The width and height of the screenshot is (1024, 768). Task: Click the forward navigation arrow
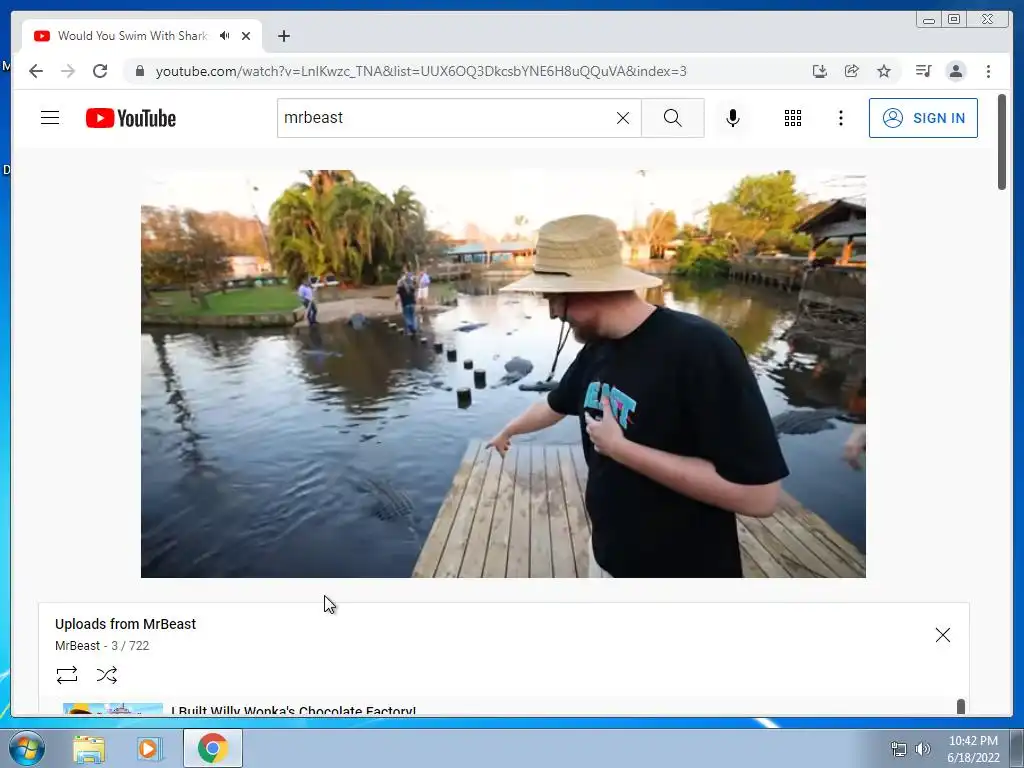[x=68, y=71]
